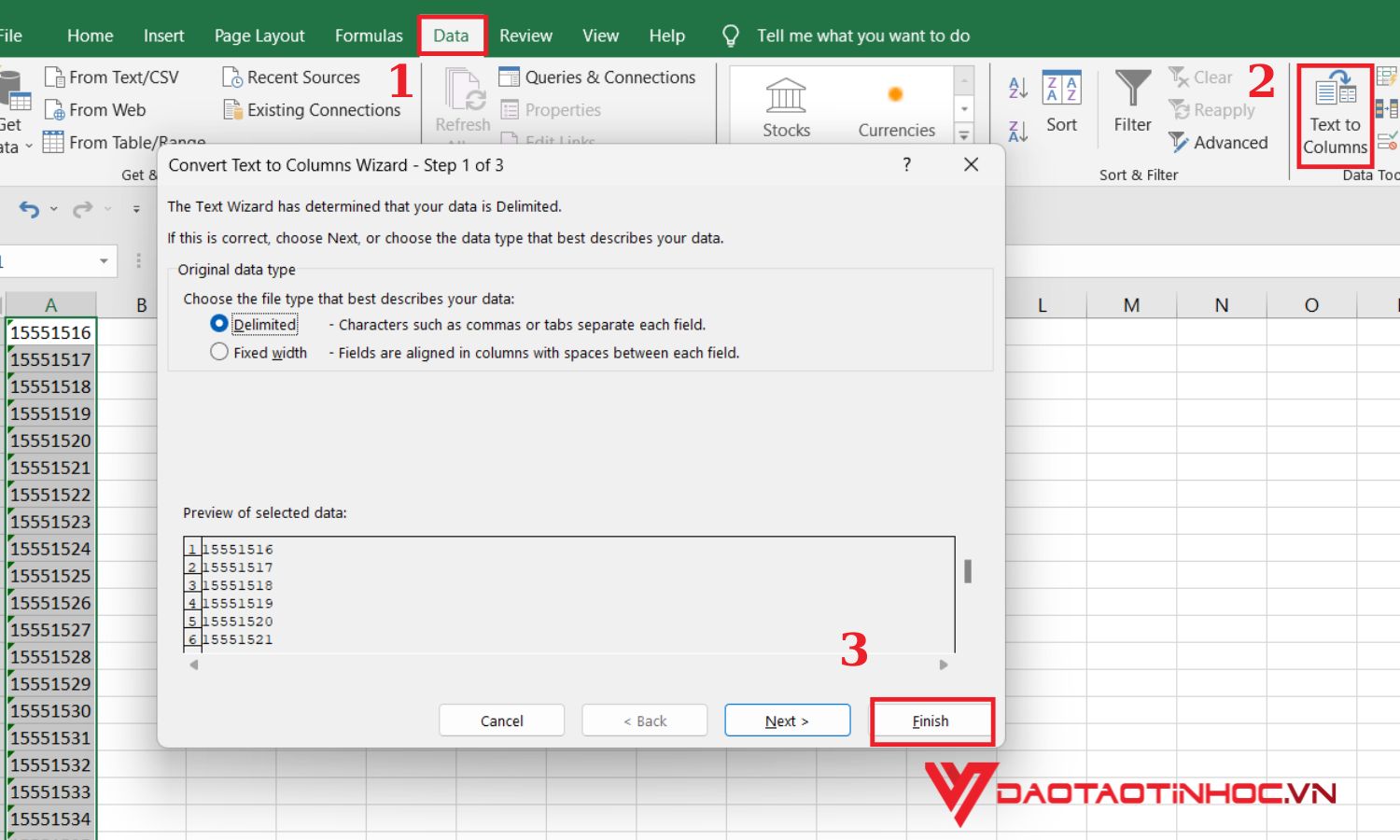This screenshot has width=1400, height=840.
Task: Proceed with the Next button
Action: pyautogui.click(x=788, y=721)
